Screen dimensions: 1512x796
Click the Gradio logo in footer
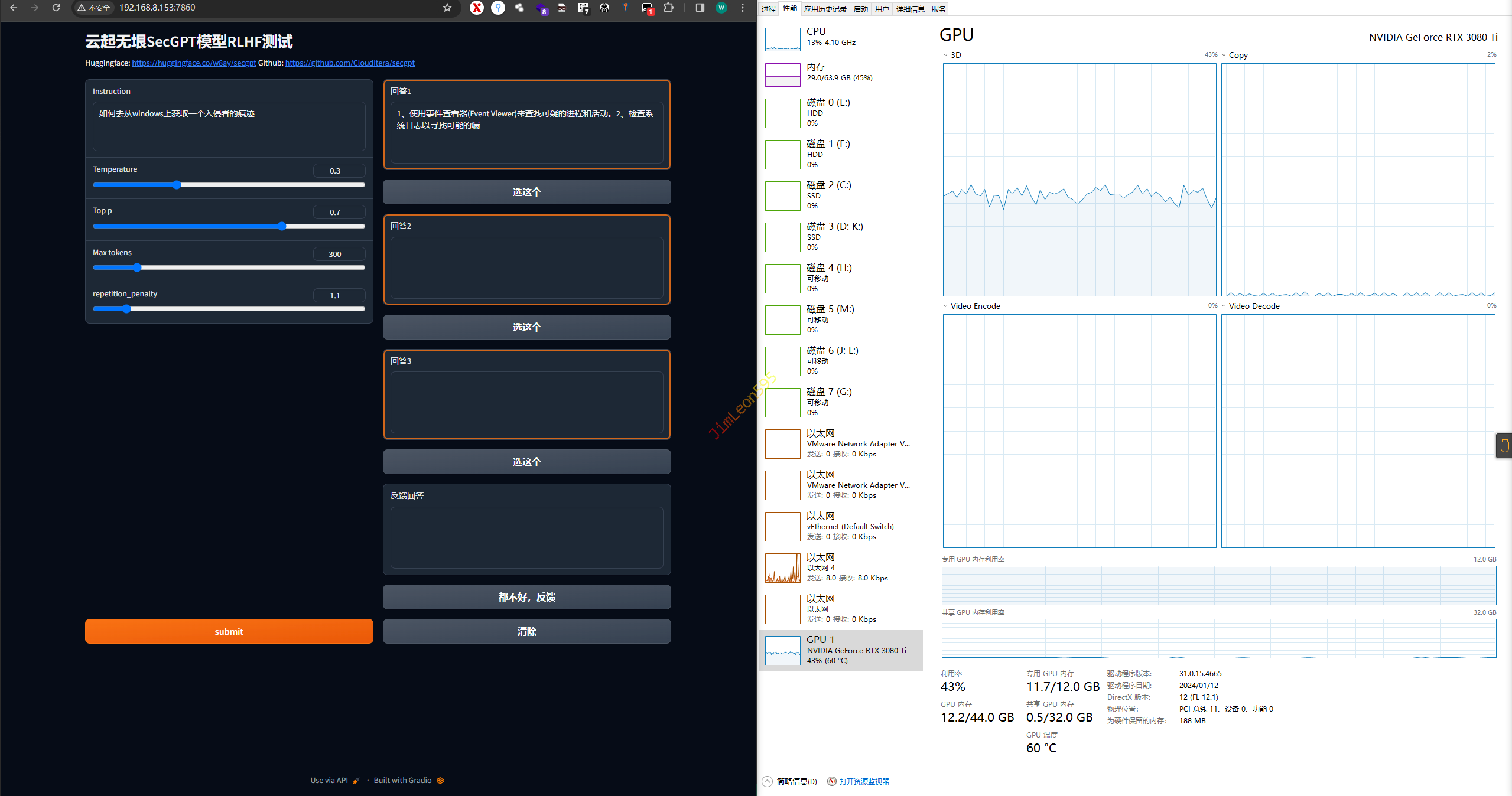pos(440,780)
